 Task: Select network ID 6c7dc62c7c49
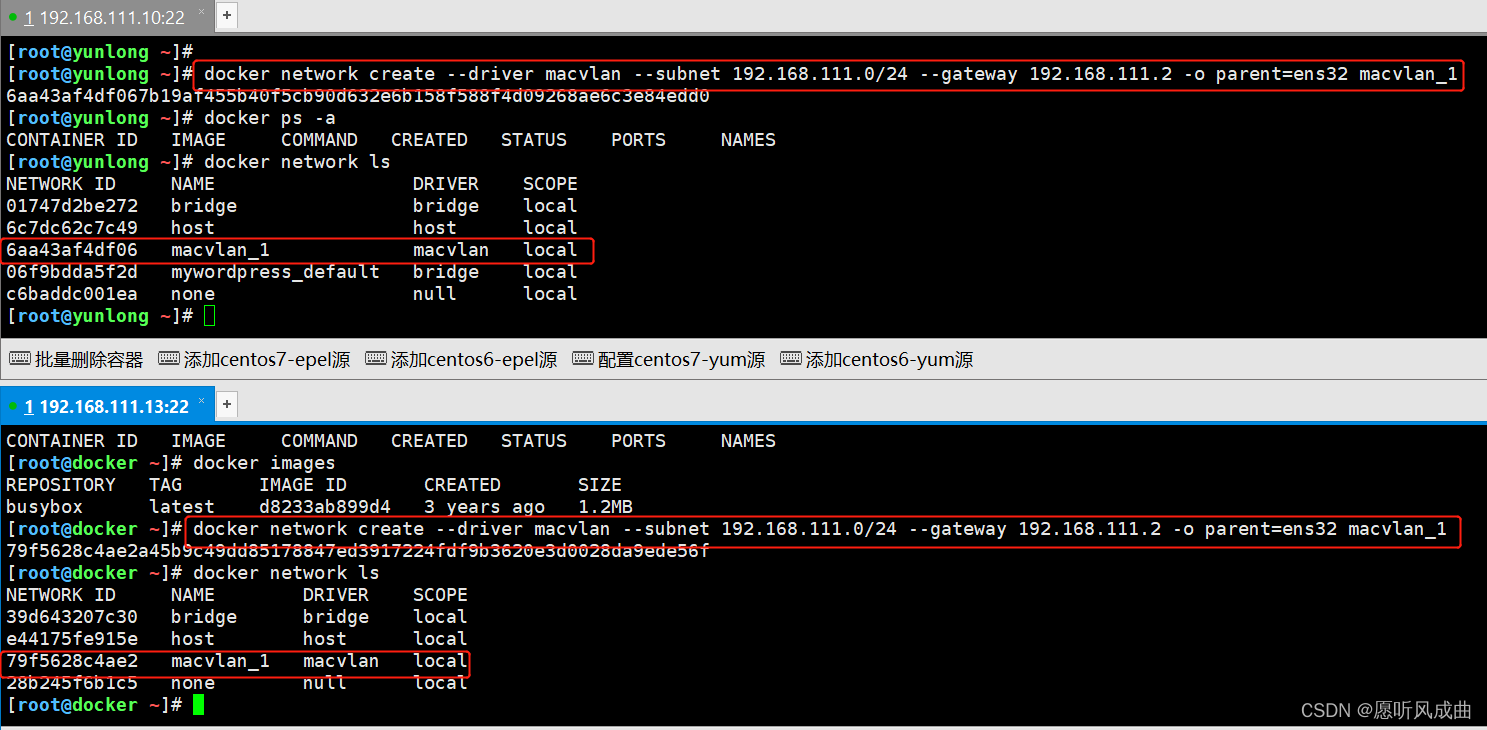(72, 228)
